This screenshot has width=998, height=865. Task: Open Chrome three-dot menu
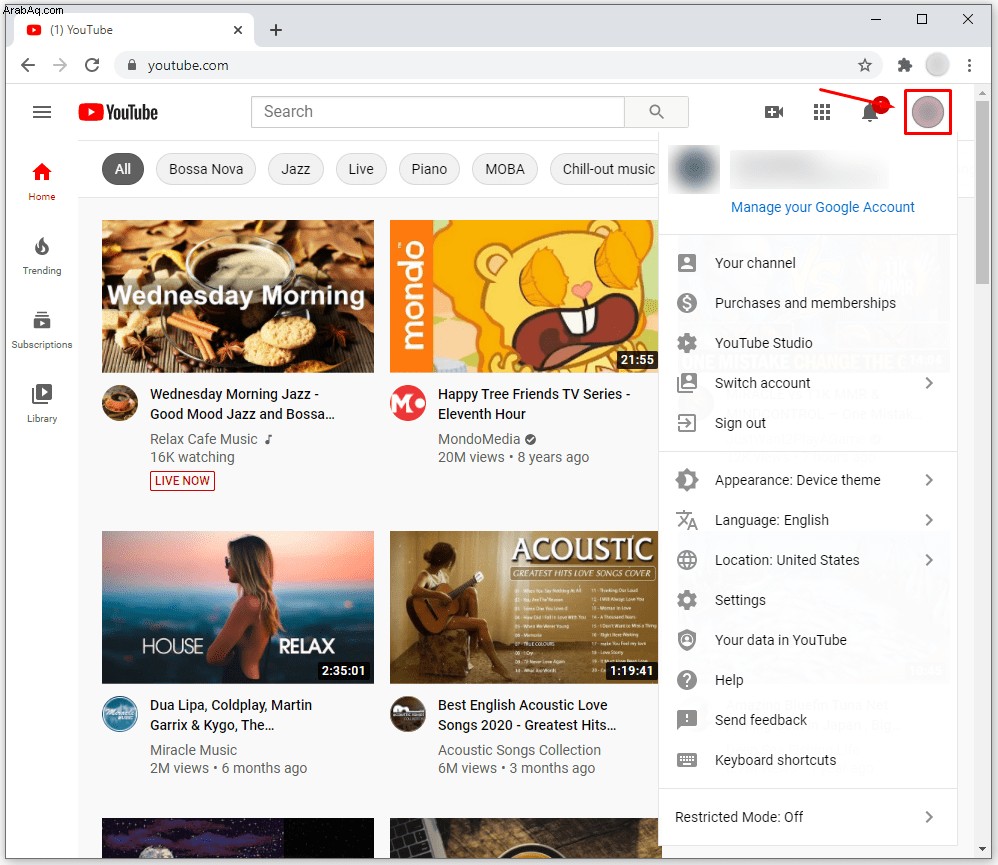969,65
